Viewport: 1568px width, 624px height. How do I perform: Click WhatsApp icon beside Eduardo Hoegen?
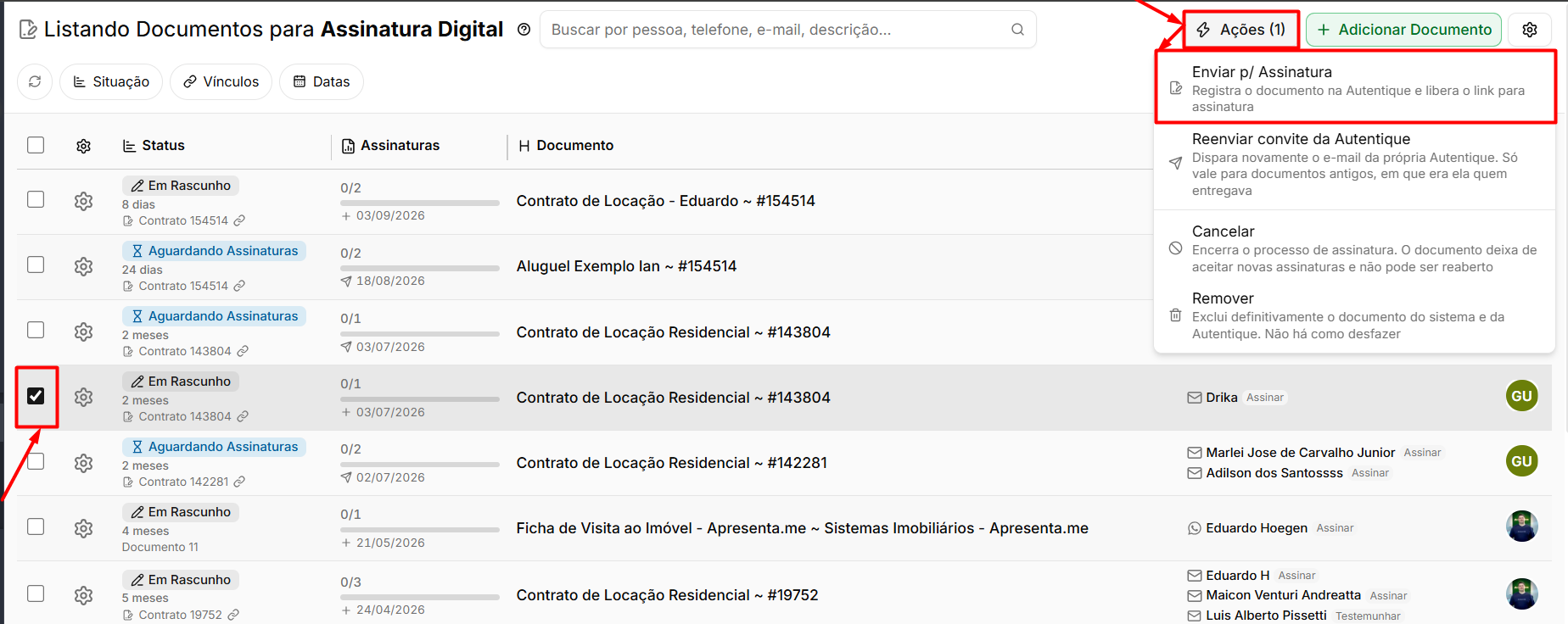(1194, 528)
